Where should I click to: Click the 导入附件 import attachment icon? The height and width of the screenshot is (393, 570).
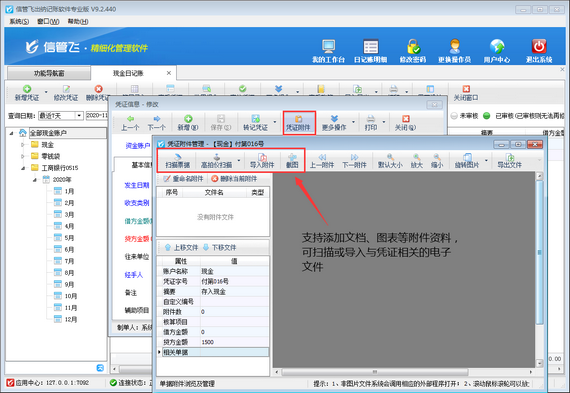coord(262,157)
